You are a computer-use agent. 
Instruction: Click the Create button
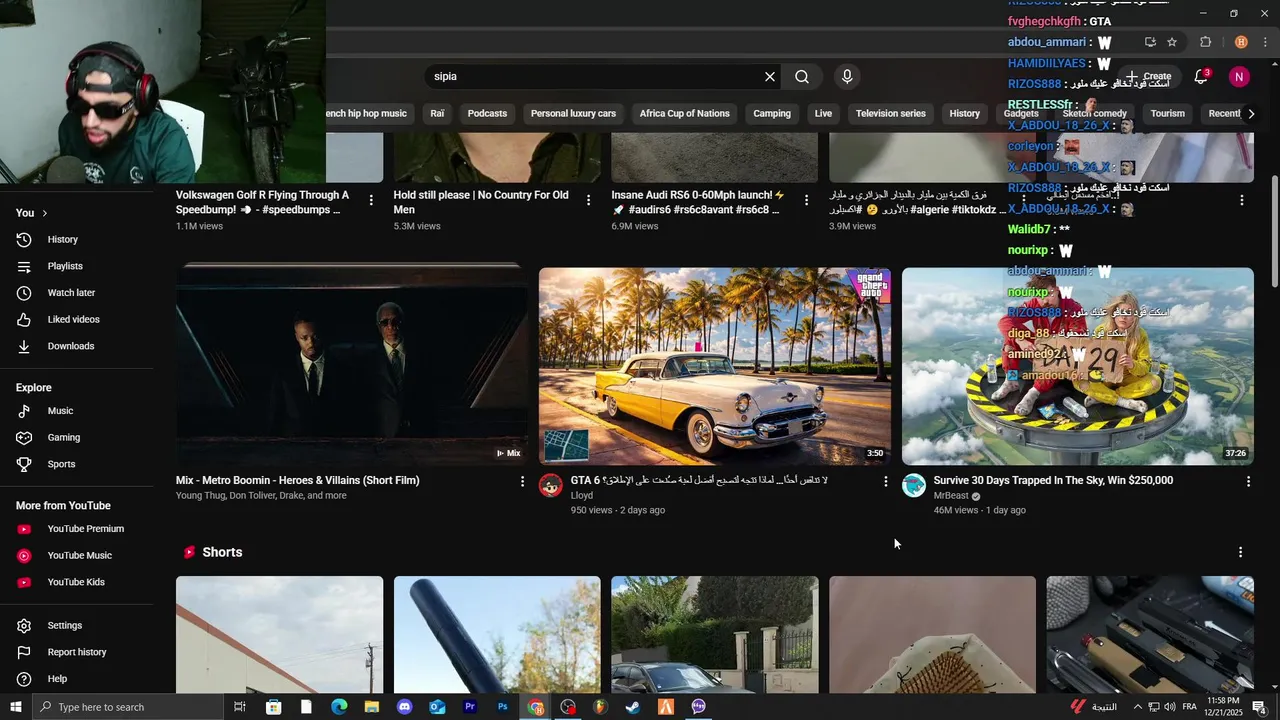[1147, 77]
